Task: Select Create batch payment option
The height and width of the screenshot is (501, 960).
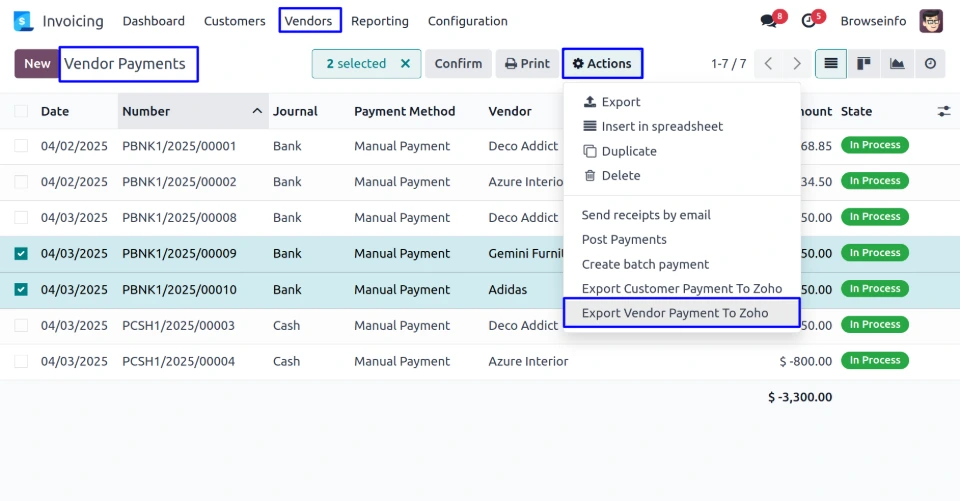Action: coord(645,264)
